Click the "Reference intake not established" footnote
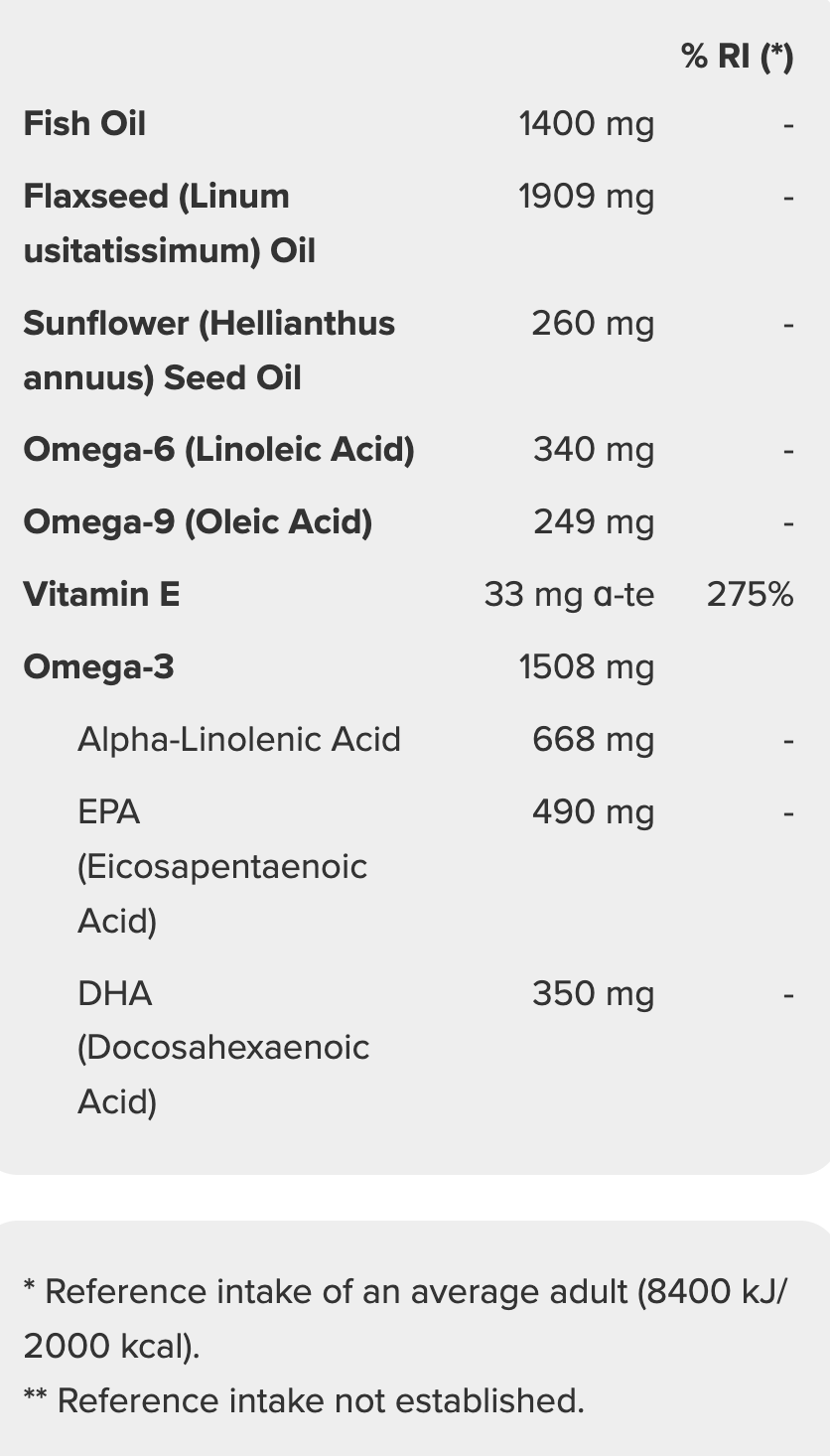Viewport: 830px width, 1456px height. coord(304,1400)
